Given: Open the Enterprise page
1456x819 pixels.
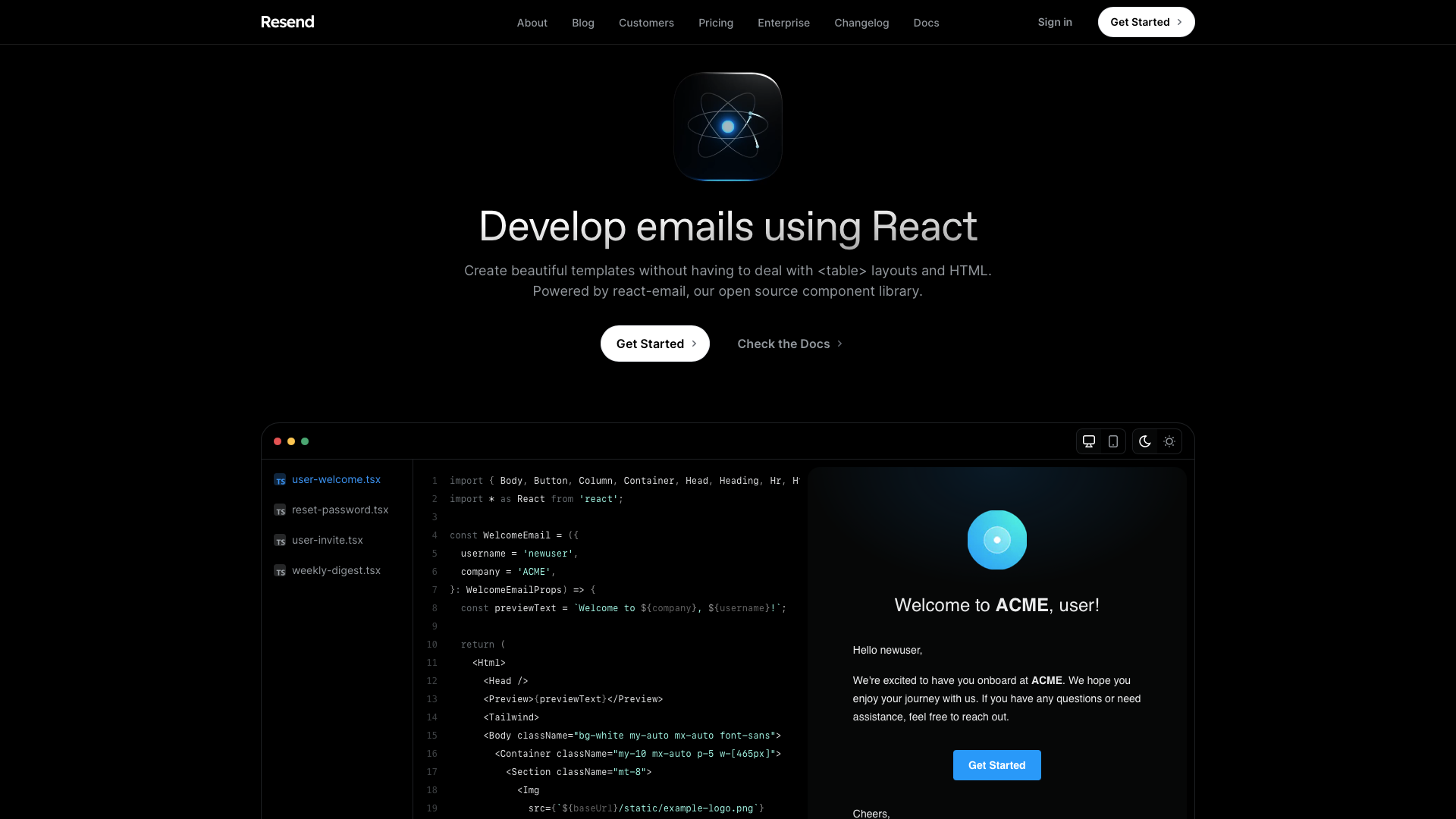Looking at the screenshot, I should coord(783,23).
